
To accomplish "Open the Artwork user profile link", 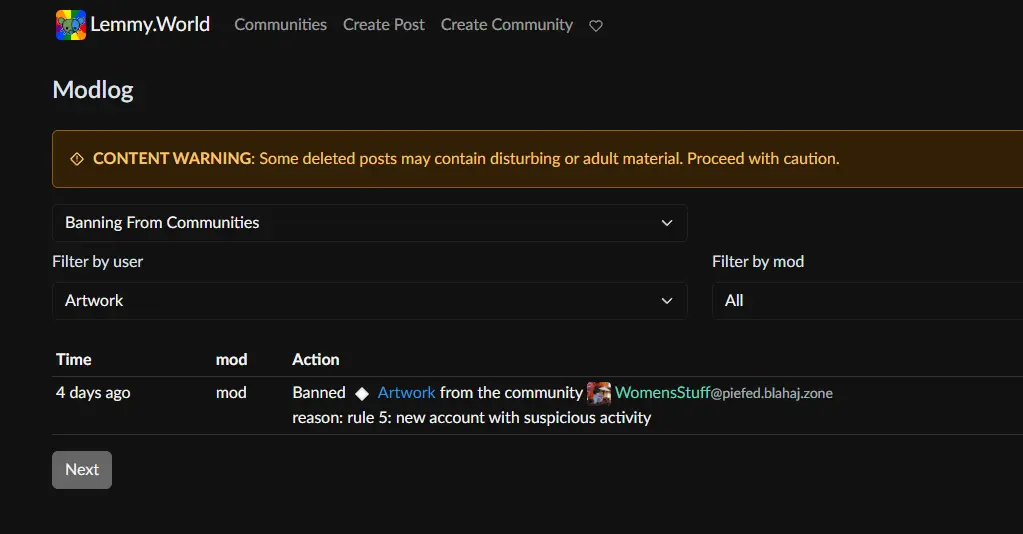I will coord(406,393).
